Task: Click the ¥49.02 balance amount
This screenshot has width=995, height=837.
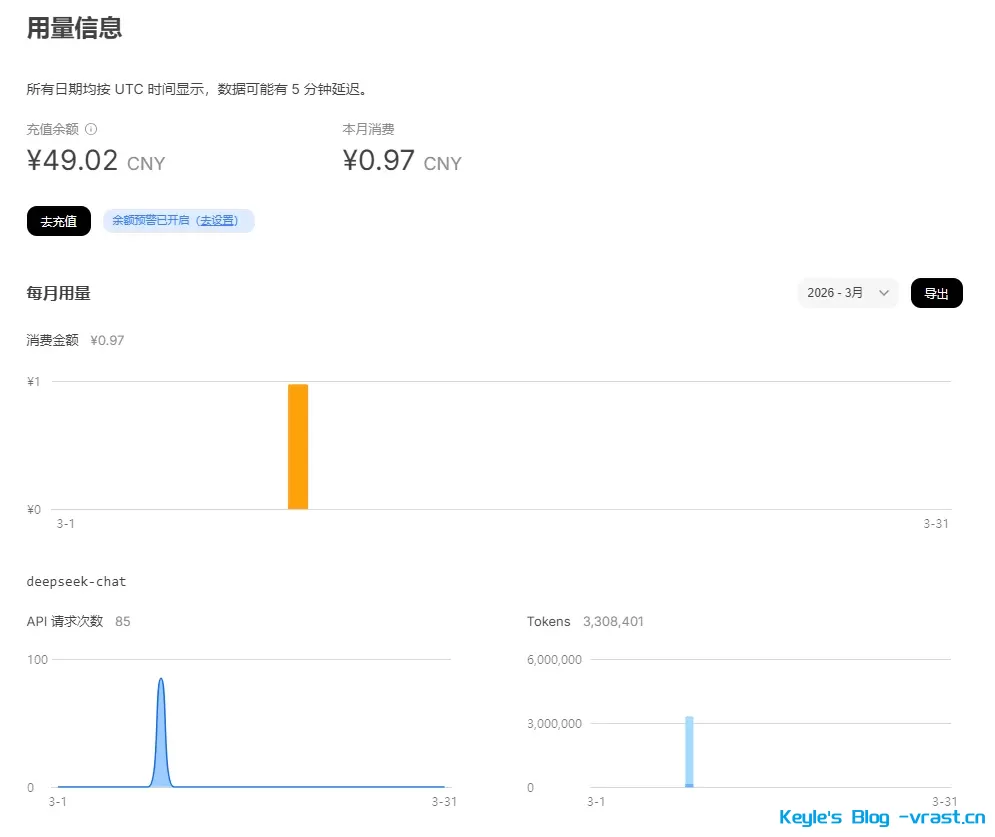Action: pos(72,159)
